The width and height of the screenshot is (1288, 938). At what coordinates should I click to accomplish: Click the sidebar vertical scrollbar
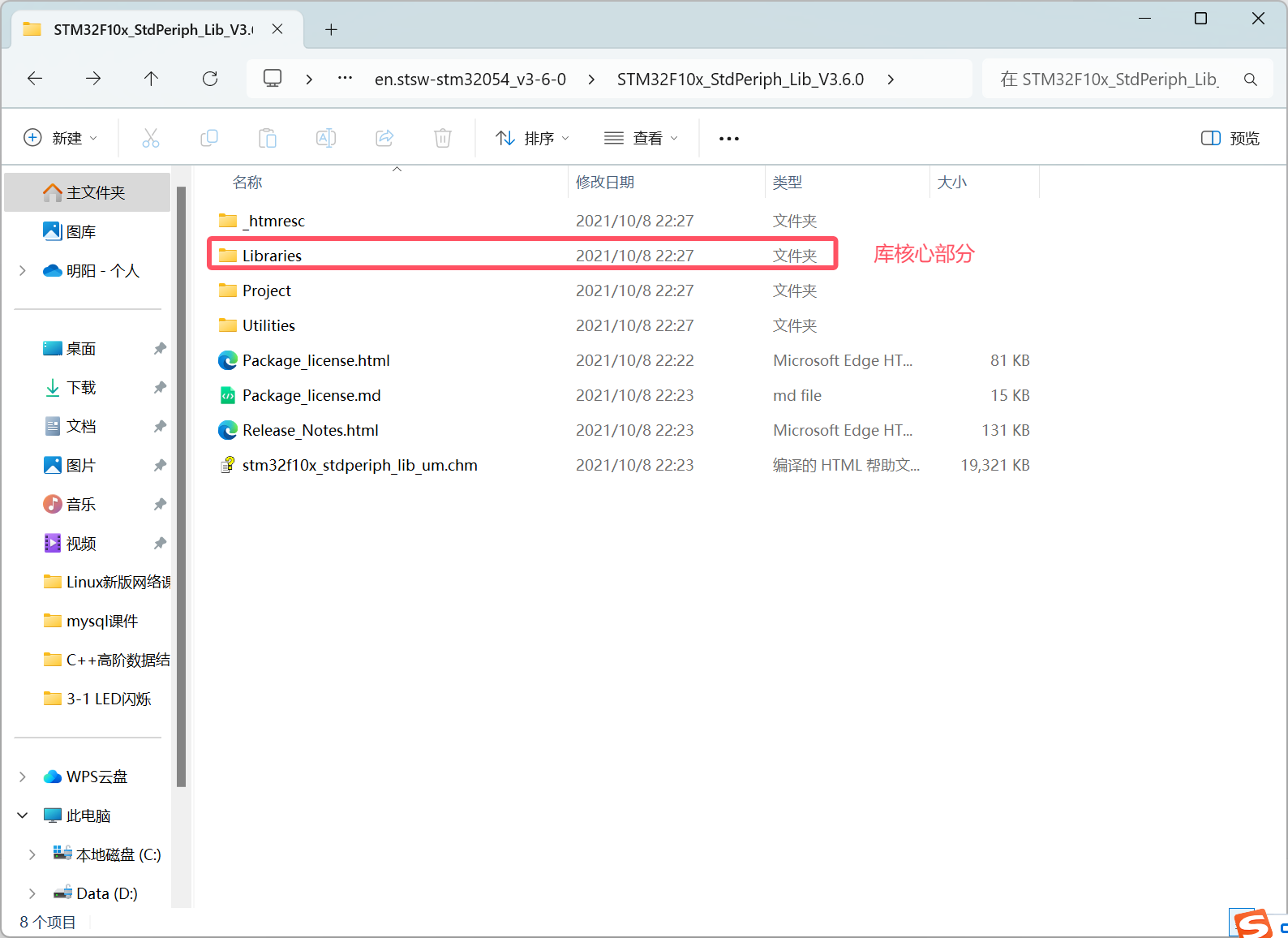tap(182, 487)
